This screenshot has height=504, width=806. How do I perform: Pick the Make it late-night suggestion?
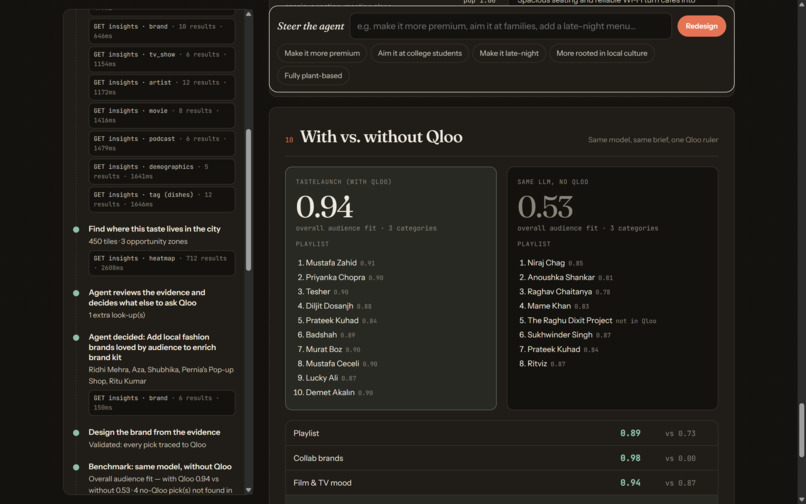tap(509, 53)
